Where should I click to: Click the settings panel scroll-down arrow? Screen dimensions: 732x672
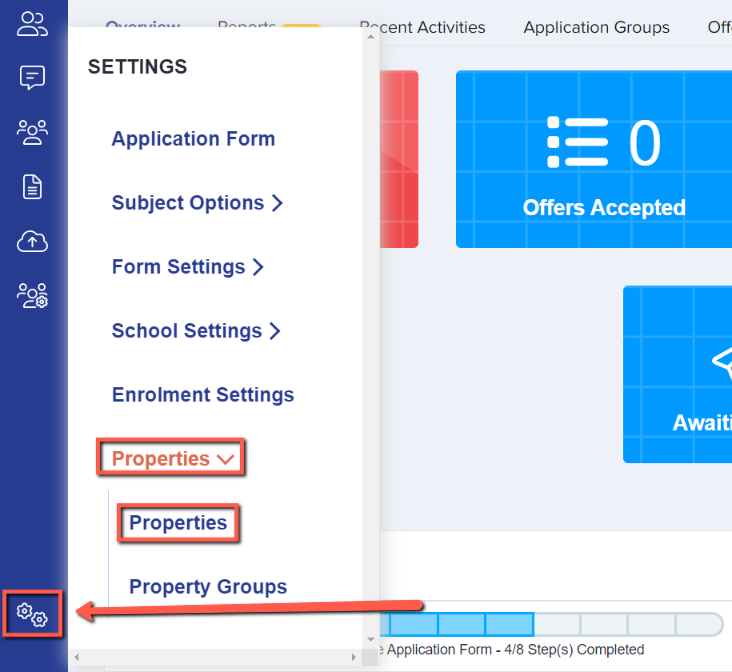coord(370,641)
